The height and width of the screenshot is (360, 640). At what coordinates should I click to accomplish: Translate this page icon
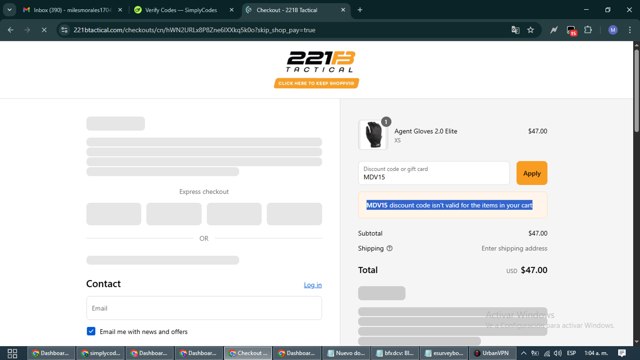515,30
